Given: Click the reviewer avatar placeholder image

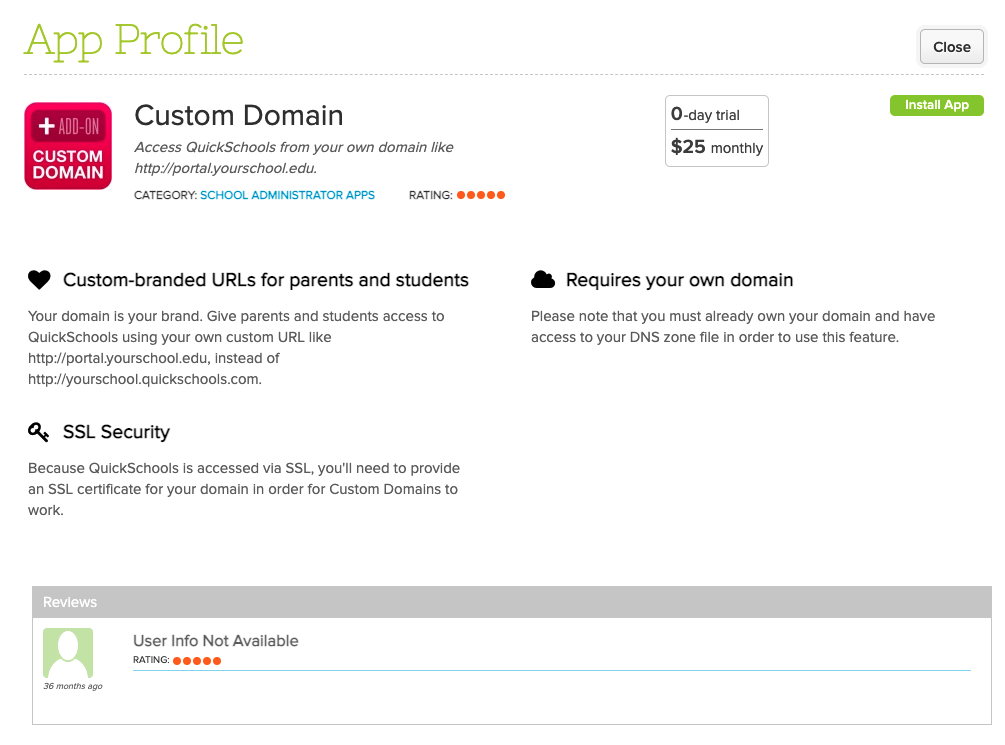Looking at the screenshot, I should click(x=68, y=653).
